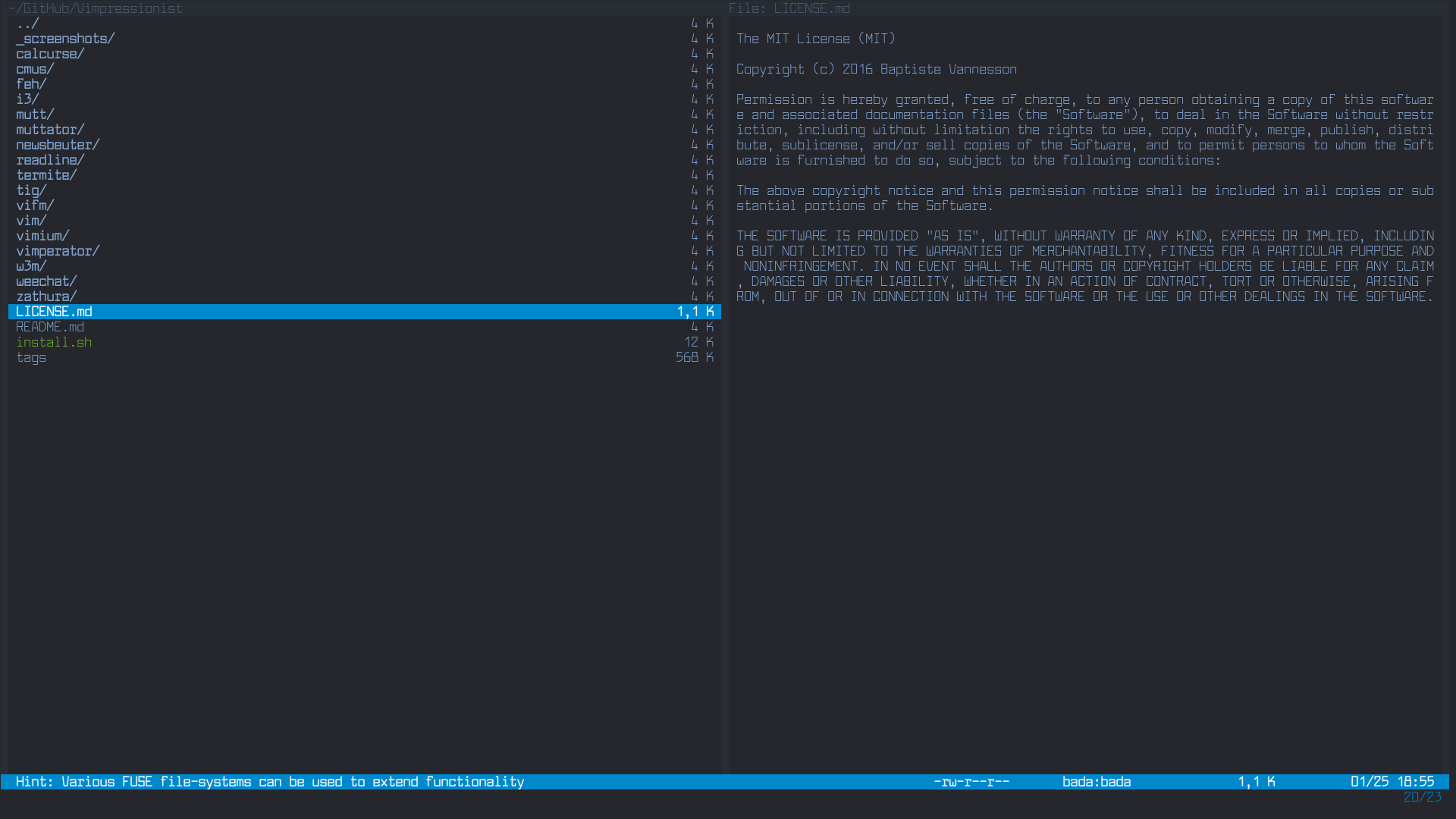Click the File: LICENSE.md preview header

789,8
